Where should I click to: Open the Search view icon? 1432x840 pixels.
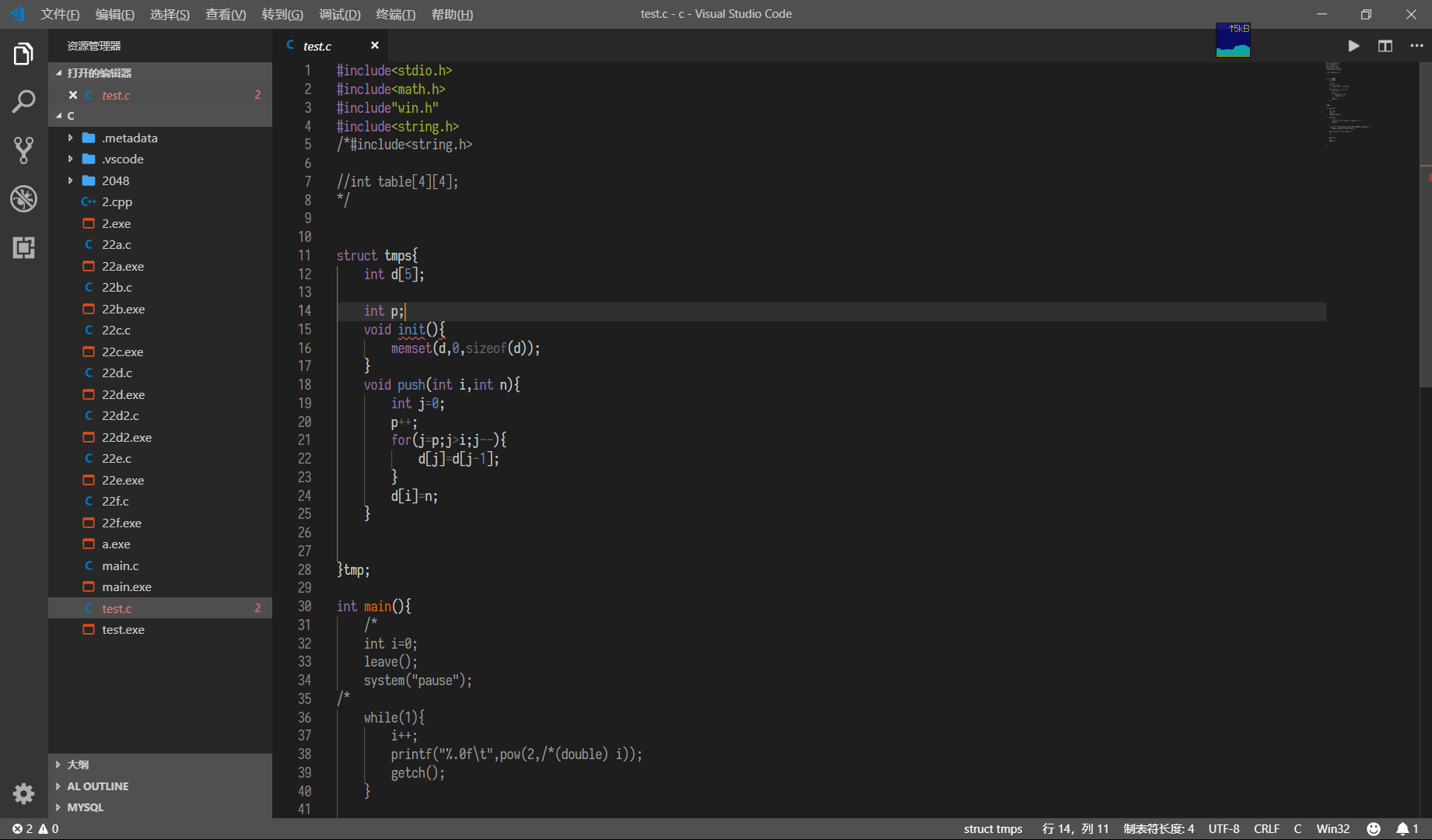pyautogui.click(x=23, y=101)
